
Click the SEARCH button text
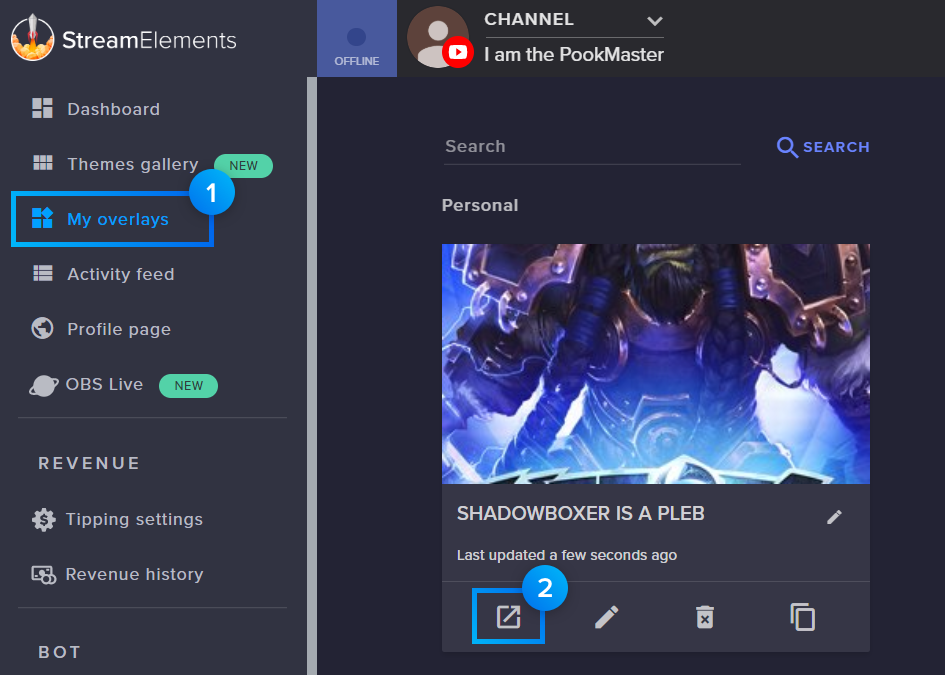click(x=836, y=147)
